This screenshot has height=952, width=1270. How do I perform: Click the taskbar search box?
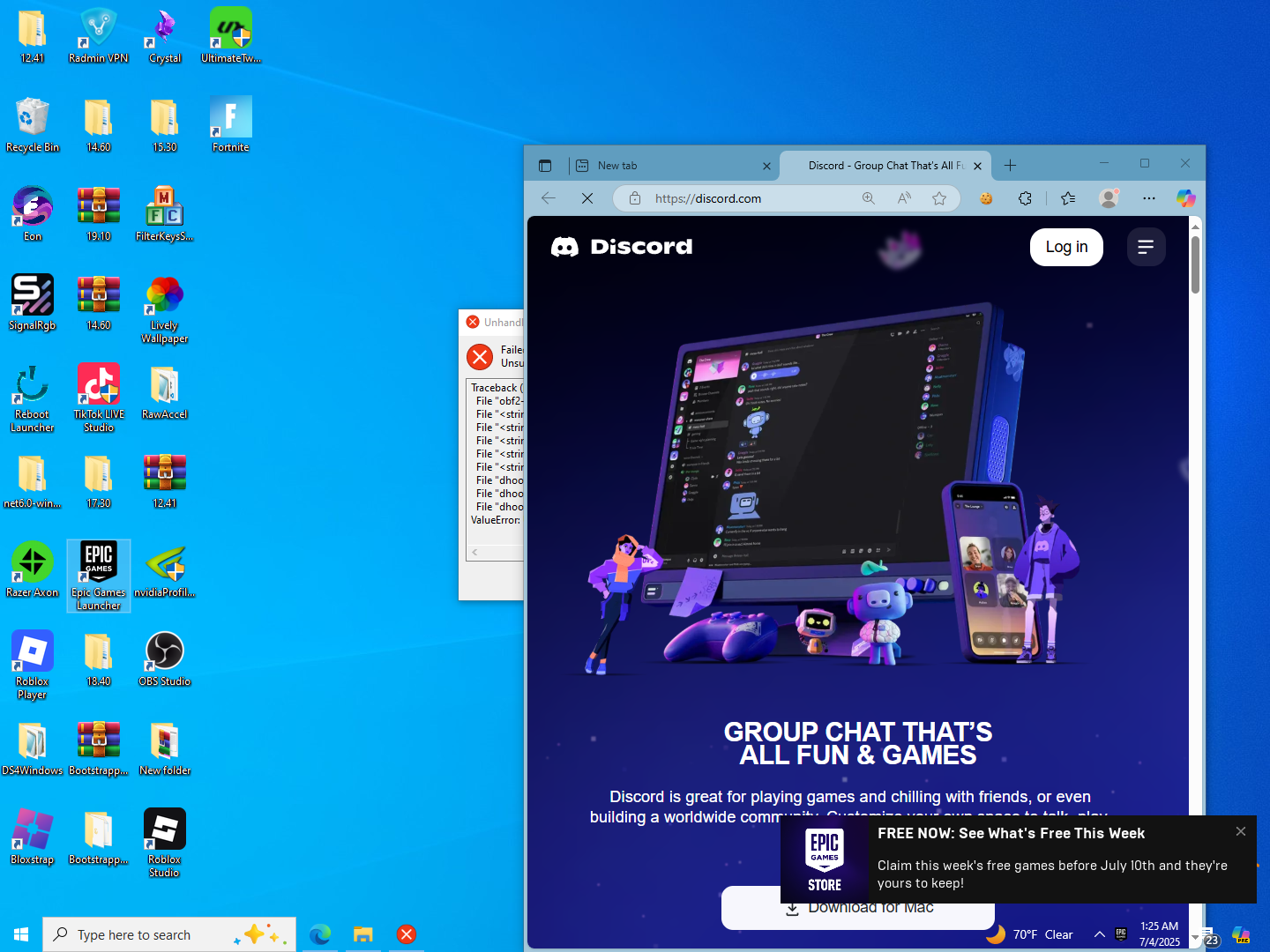[x=169, y=934]
